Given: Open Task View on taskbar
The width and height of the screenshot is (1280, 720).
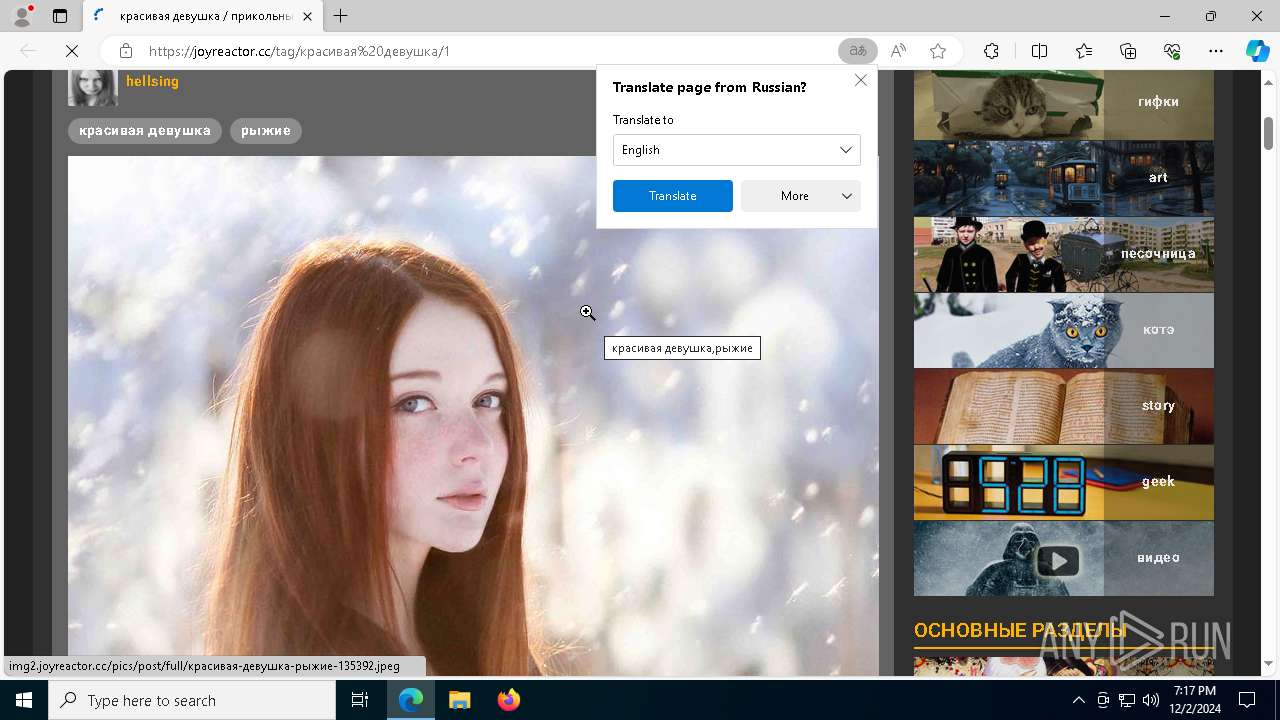Looking at the screenshot, I should click(x=360, y=700).
